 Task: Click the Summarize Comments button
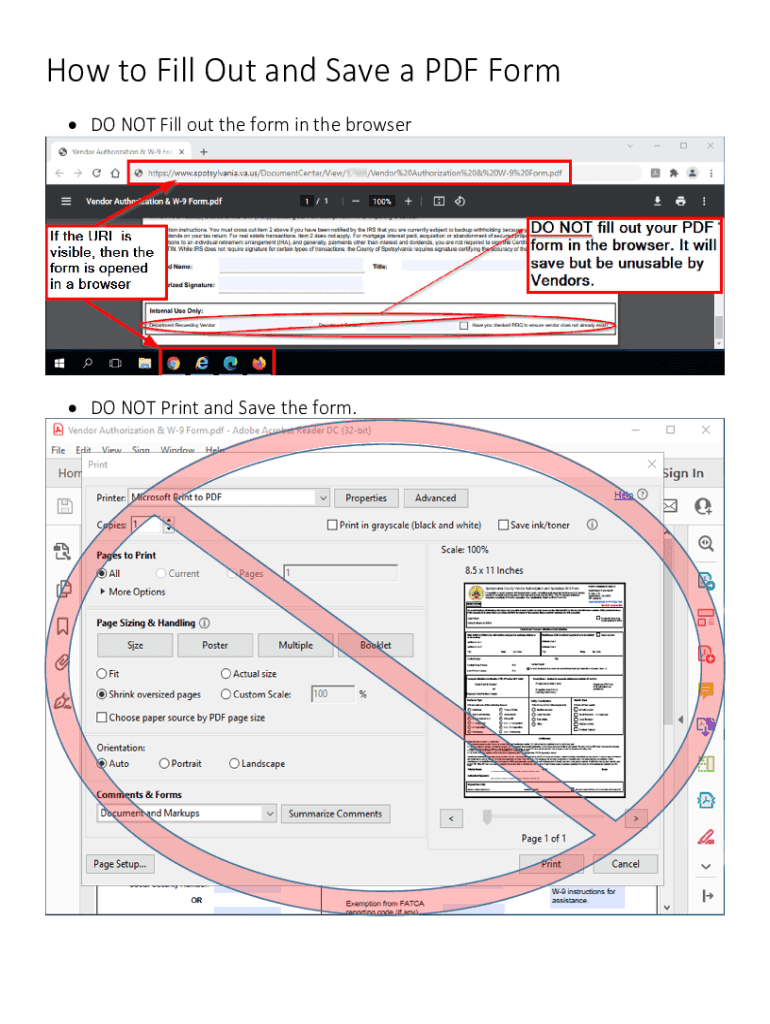coord(335,814)
